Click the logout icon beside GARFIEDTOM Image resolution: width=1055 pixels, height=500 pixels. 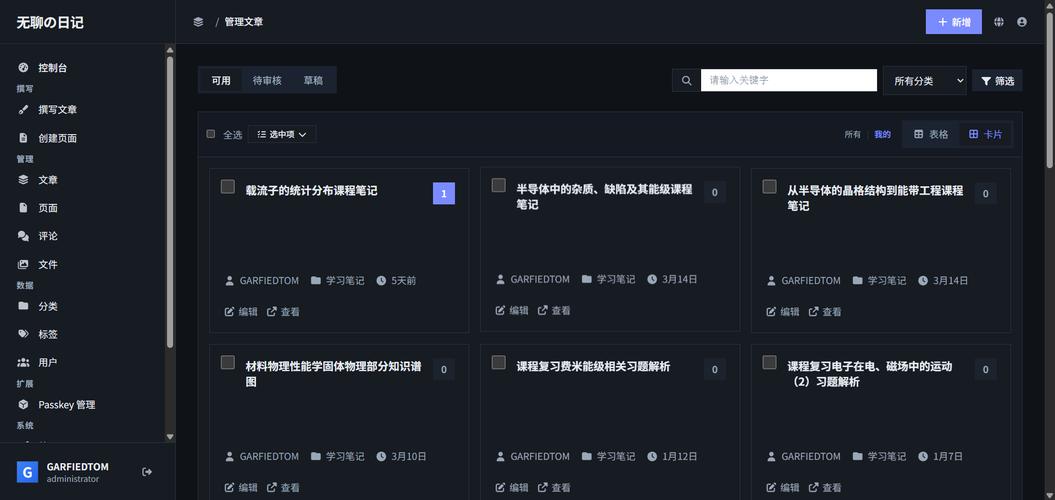coord(147,472)
